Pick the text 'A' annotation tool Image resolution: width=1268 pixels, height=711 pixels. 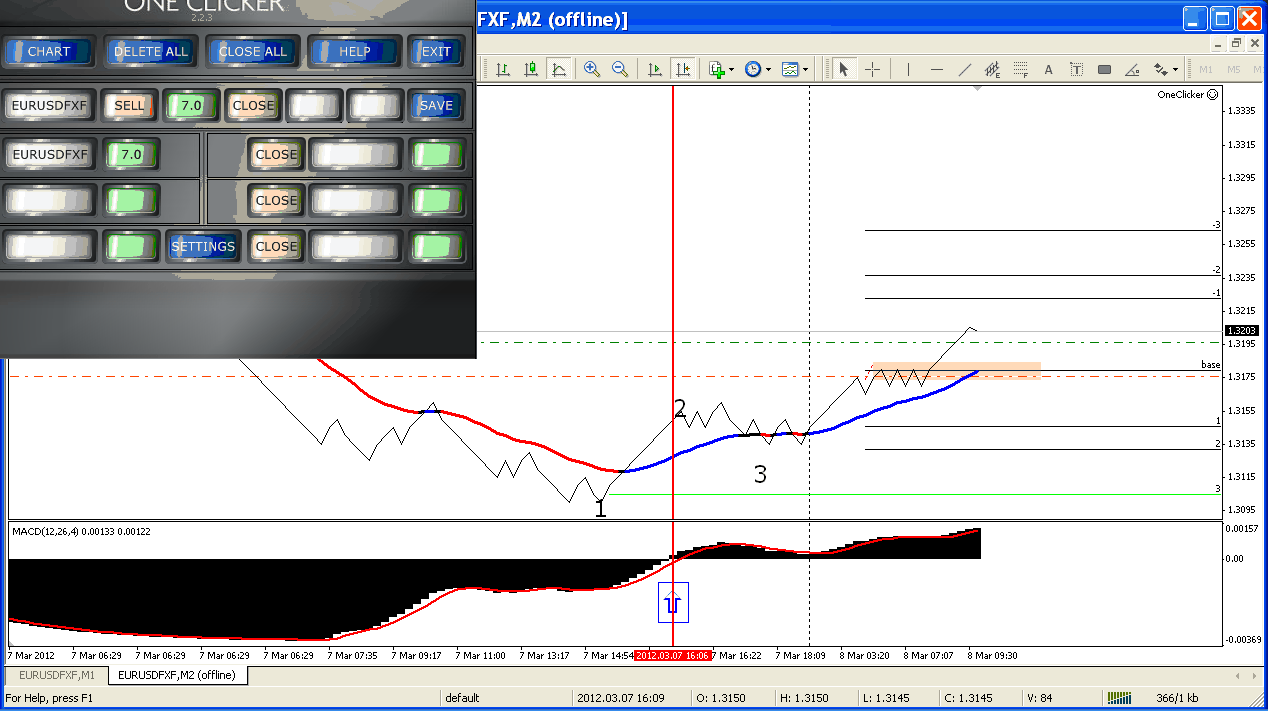pos(1048,69)
